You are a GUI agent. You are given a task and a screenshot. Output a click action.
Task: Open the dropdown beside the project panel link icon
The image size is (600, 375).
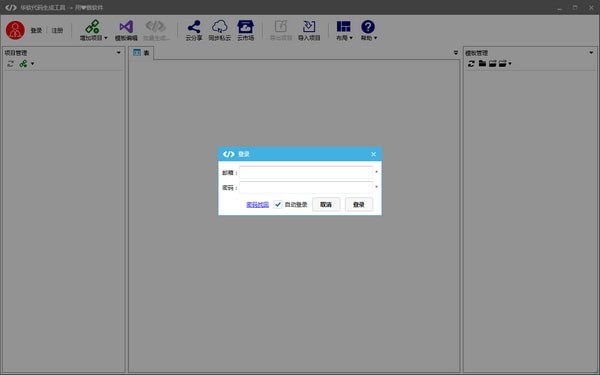click(33, 64)
